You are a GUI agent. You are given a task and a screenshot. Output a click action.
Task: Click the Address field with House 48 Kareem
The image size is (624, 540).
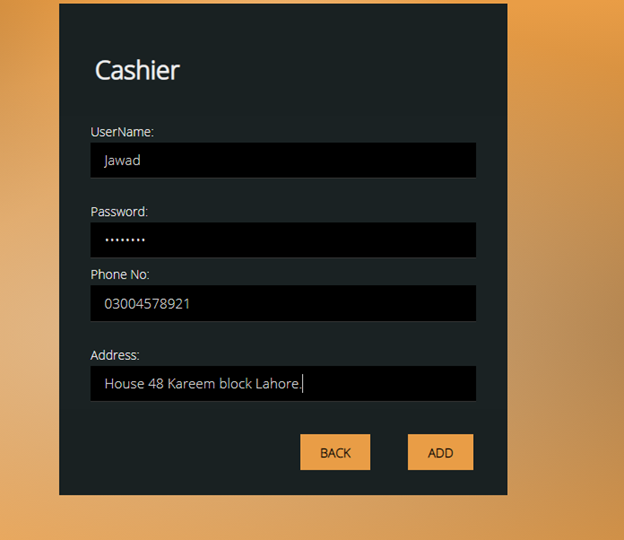(283, 384)
